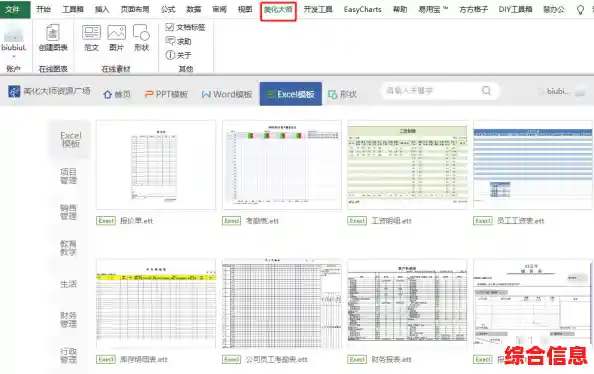Select 行政管理 category in sidebar
Screen dimensions: 594x374
pos(69,355)
